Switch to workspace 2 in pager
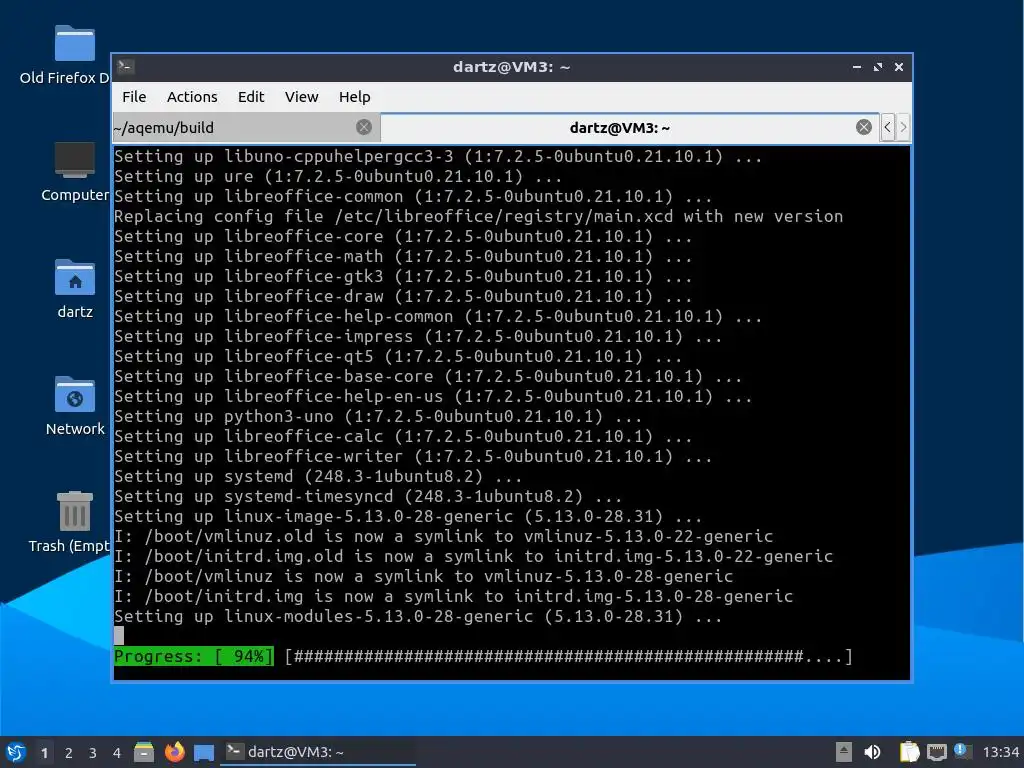This screenshot has width=1024, height=768. click(69, 753)
